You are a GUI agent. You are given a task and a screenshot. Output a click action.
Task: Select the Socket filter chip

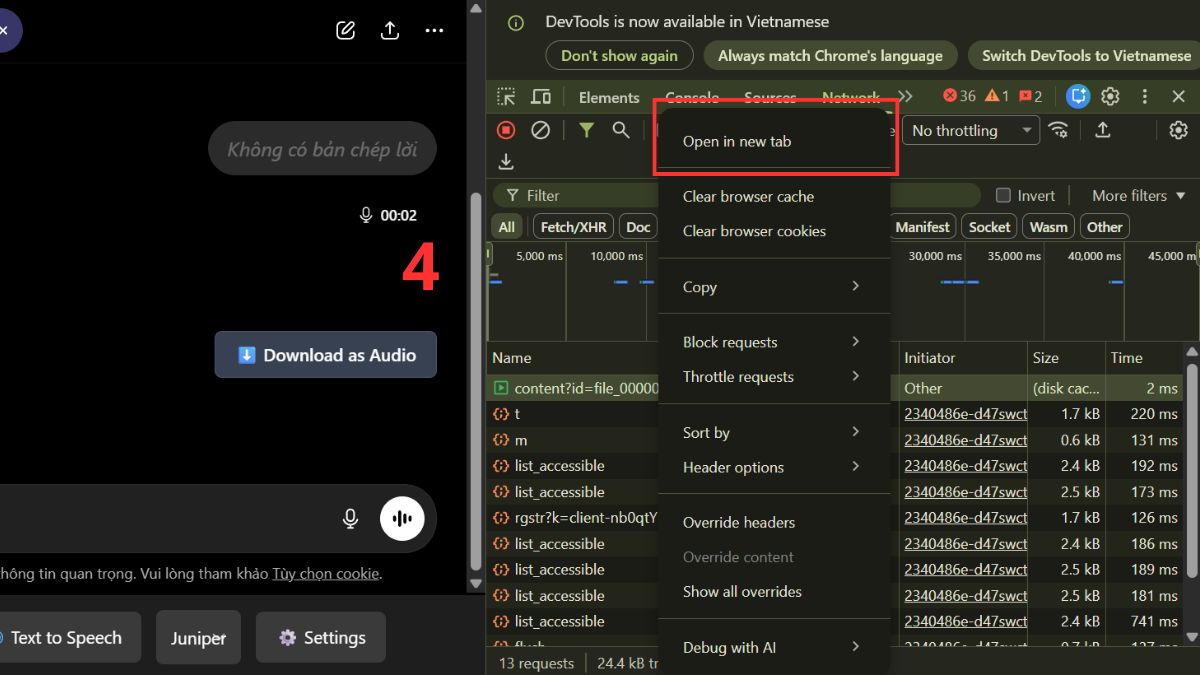989,227
